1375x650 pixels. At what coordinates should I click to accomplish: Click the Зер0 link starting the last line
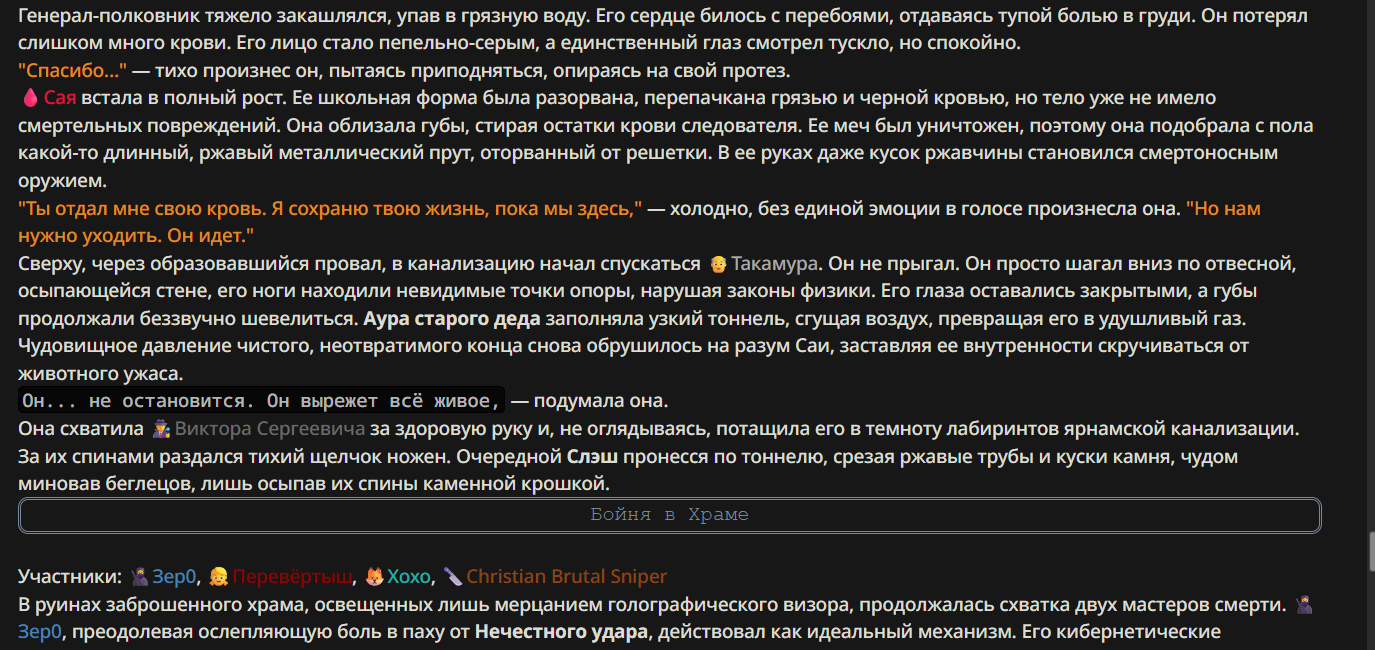[41, 632]
